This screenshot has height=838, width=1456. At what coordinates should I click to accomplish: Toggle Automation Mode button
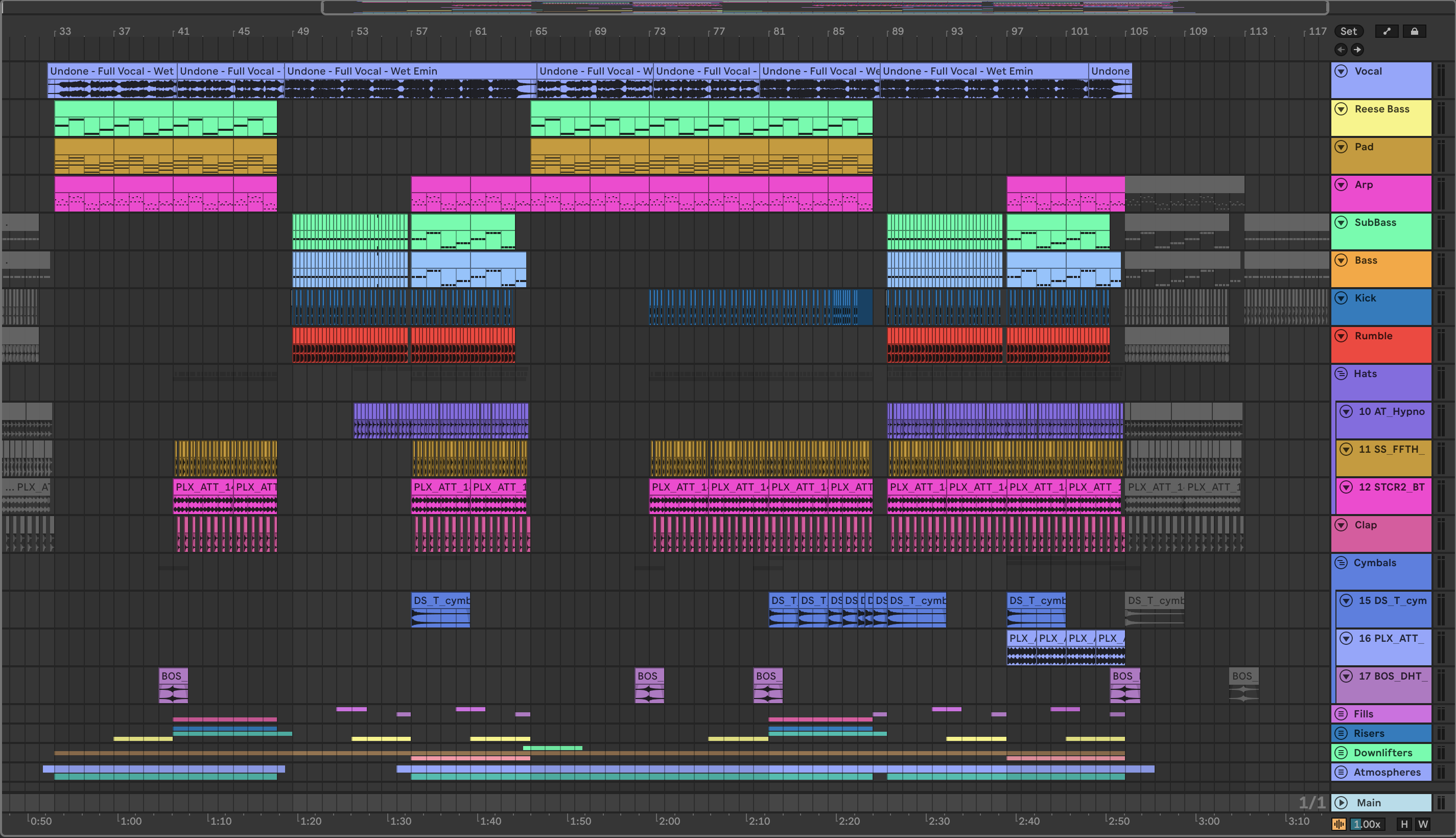[x=1387, y=31]
